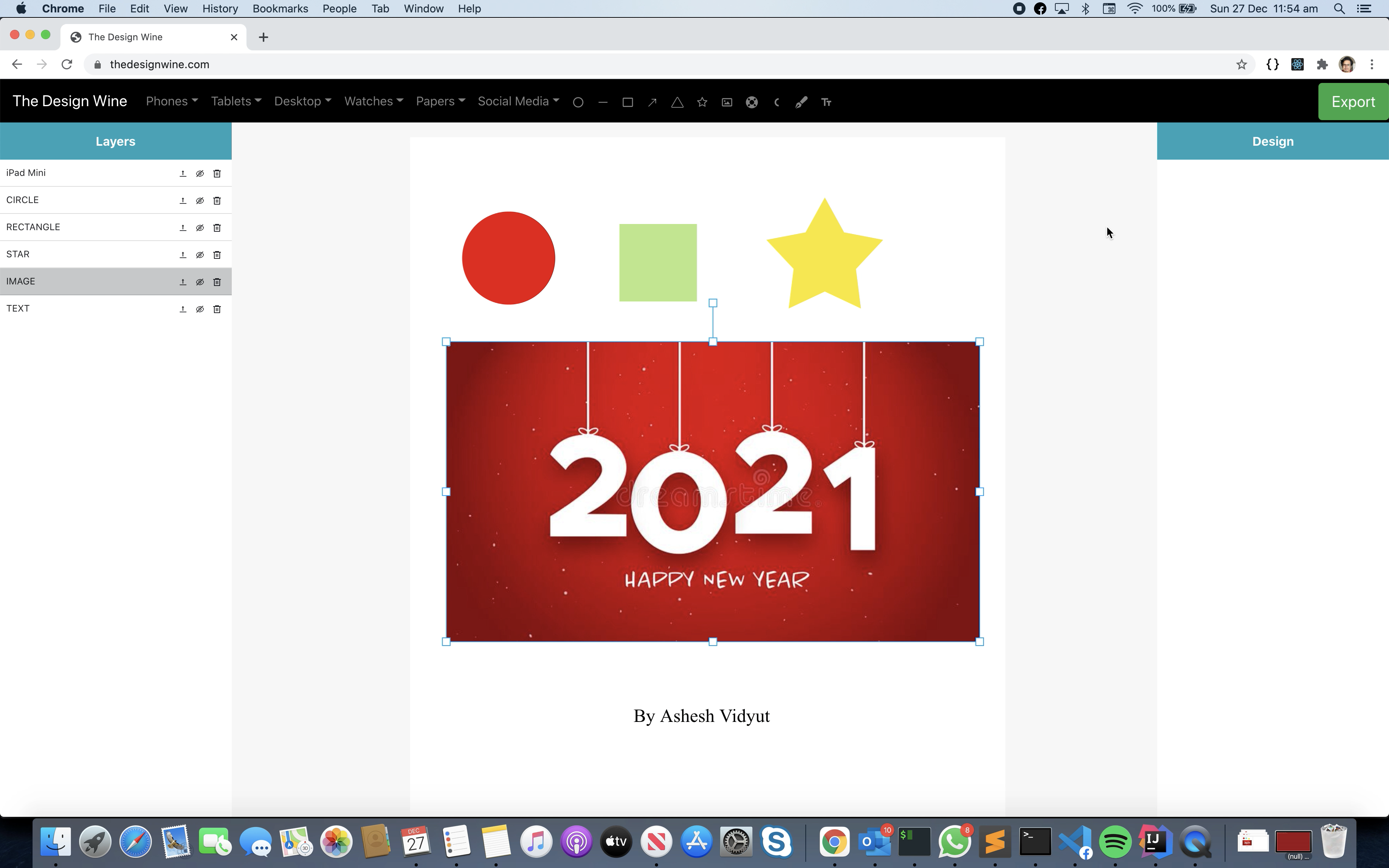Select the pen drawing tool
Screen dimensions: 1389x868
(801, 102)
